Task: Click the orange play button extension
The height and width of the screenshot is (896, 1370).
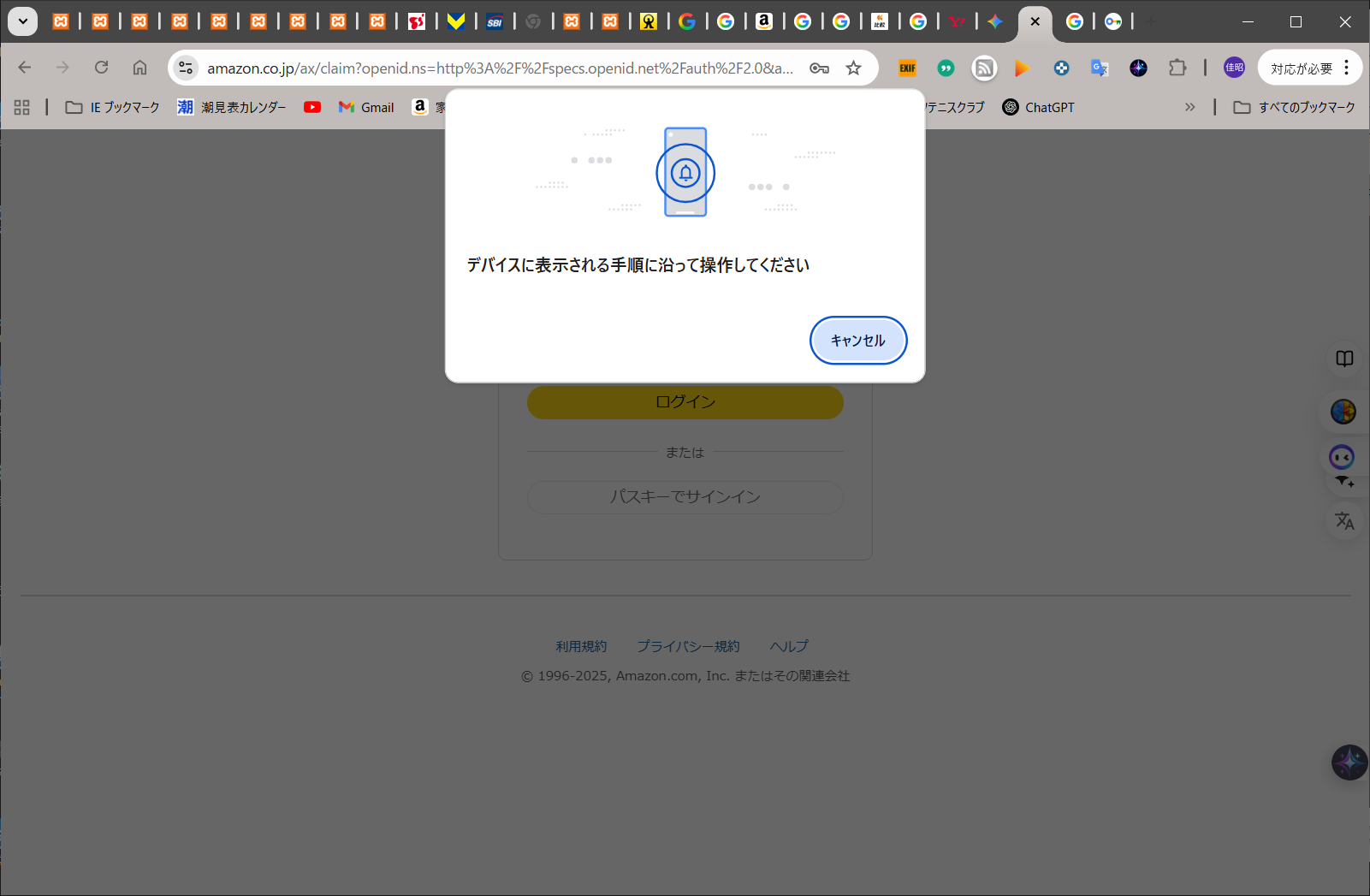Action: click(x=1022, y=68)
